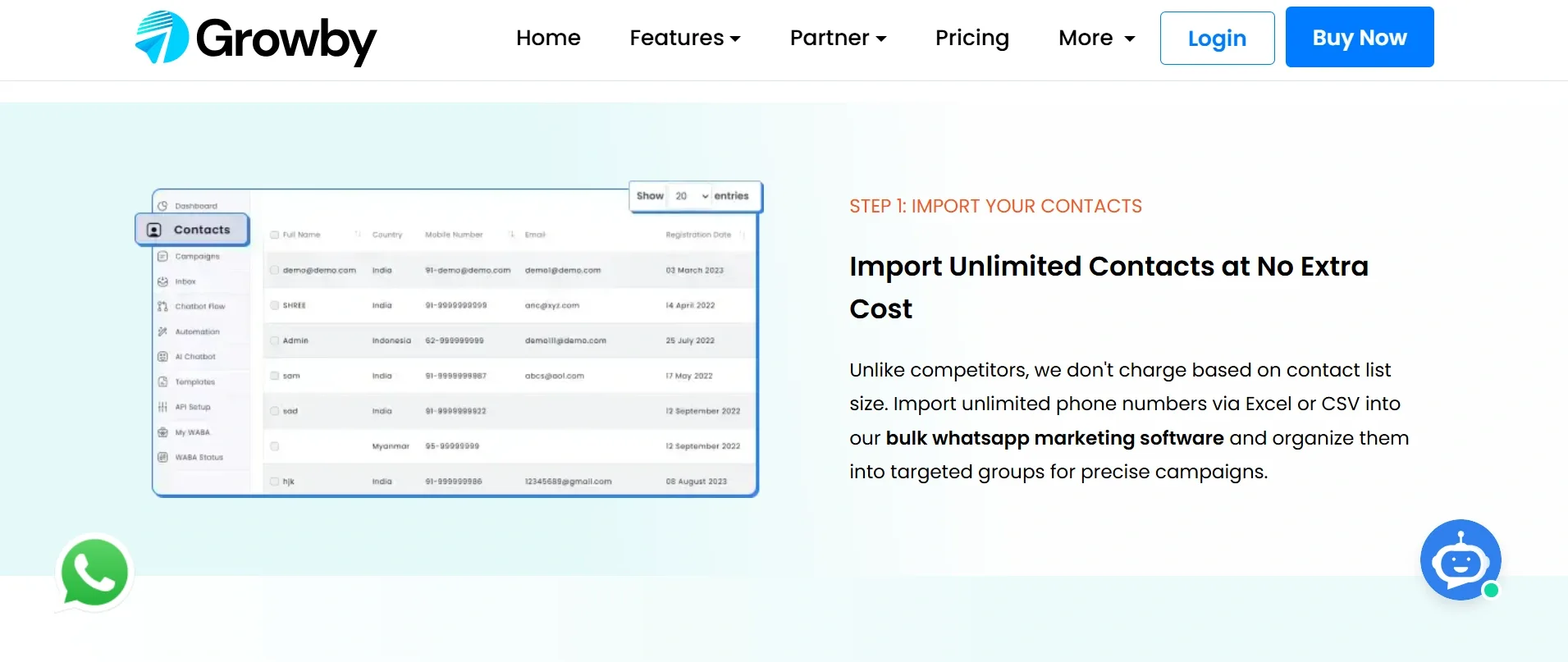The height and width of the screenshot is (662, 1568).
Task: Click the contacts table screenshot image
Action: click(x=509, y=369)
